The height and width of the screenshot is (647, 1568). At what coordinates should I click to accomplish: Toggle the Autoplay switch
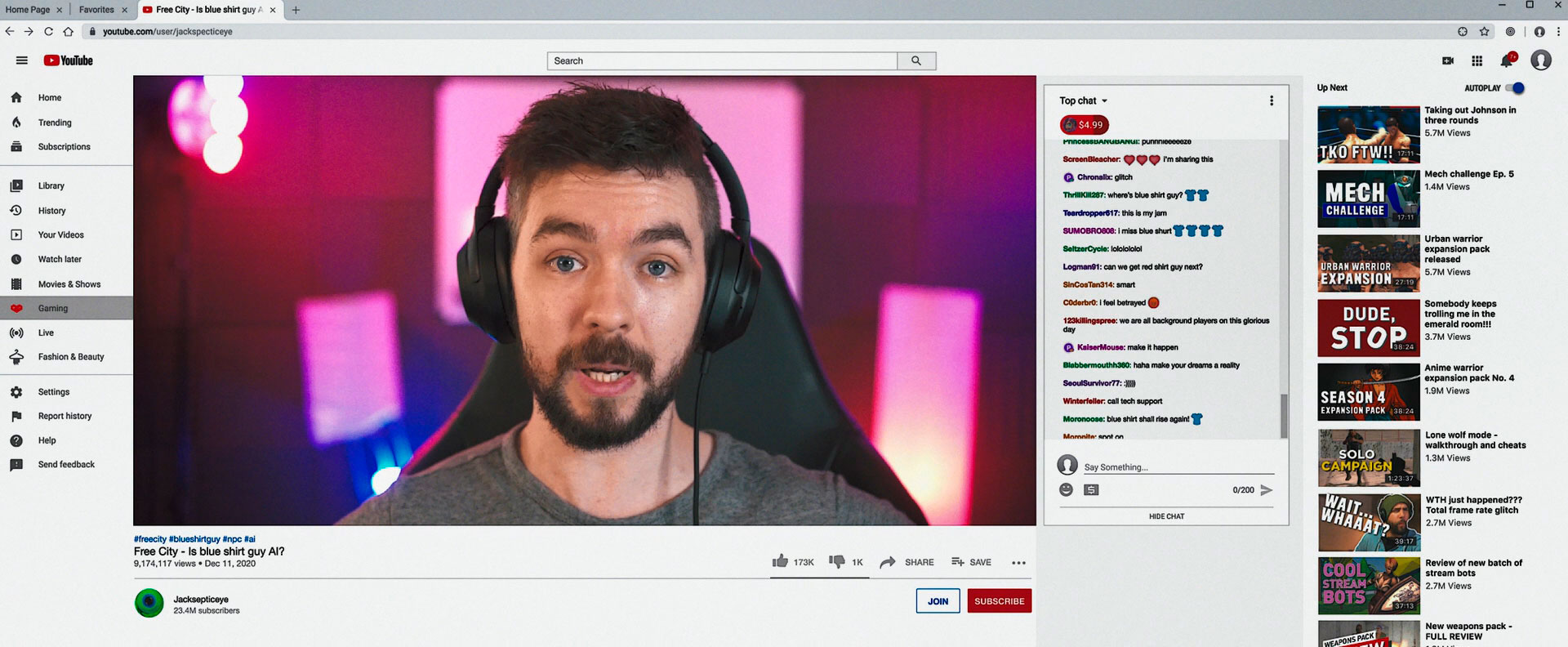(1515, 88)
